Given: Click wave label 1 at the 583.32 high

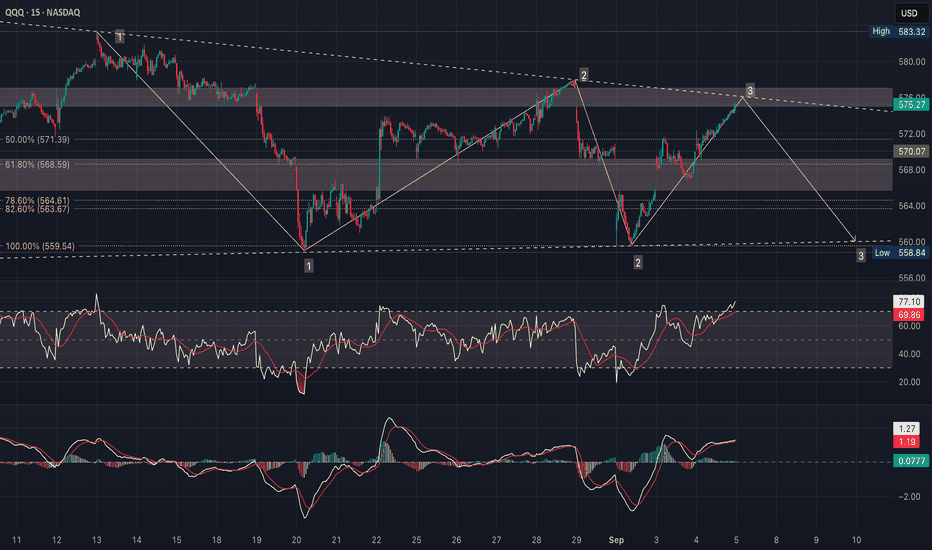Looking at the screenshot, I should (x=119, y=37).
